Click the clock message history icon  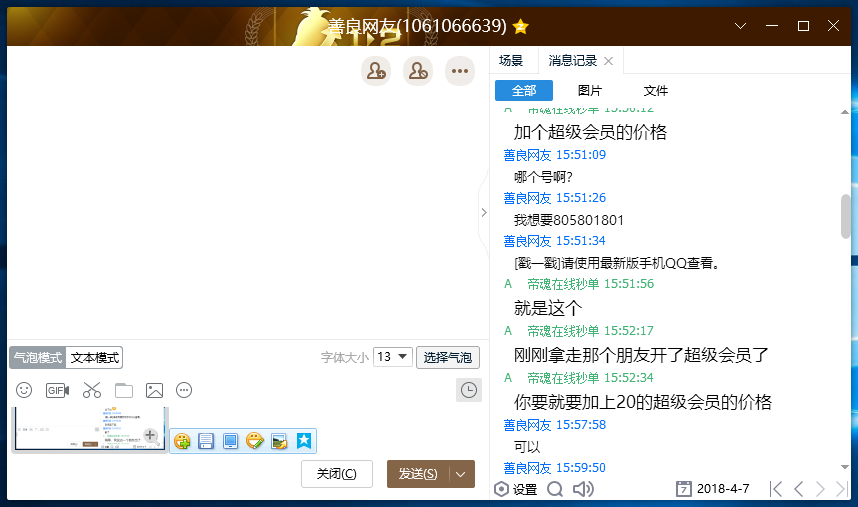[x=469, y=390]
